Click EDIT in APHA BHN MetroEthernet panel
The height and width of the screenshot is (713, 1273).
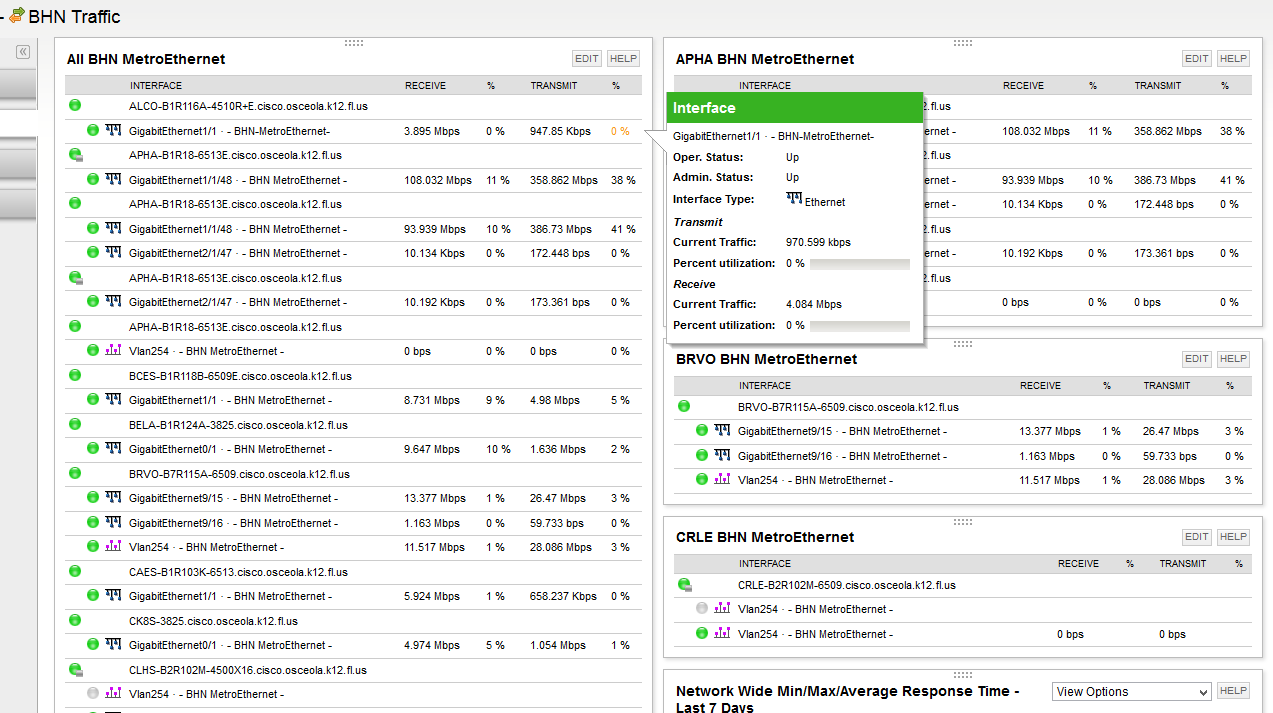coord(1197,59)
